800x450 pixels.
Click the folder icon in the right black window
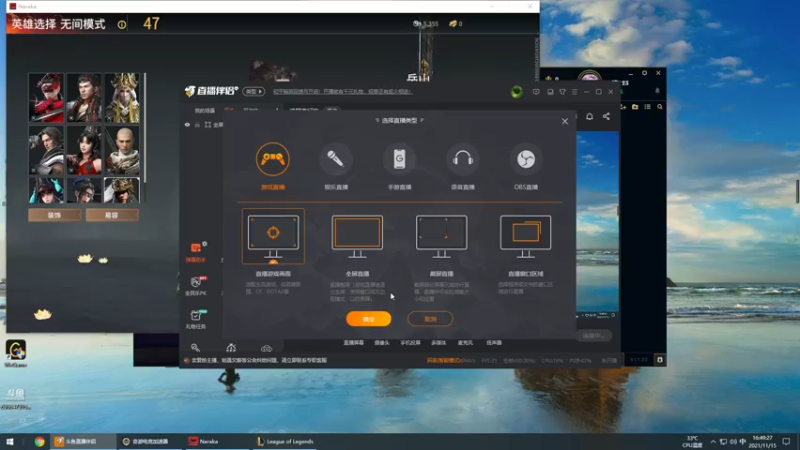click(635, 107)
